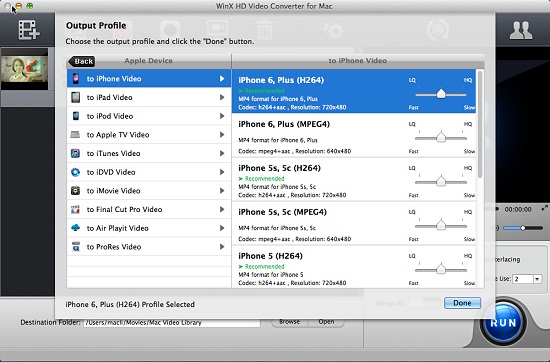Pick the iDVD Video disc icon
The width and height of the screenshot is (550, 362).
coord(75,172)
